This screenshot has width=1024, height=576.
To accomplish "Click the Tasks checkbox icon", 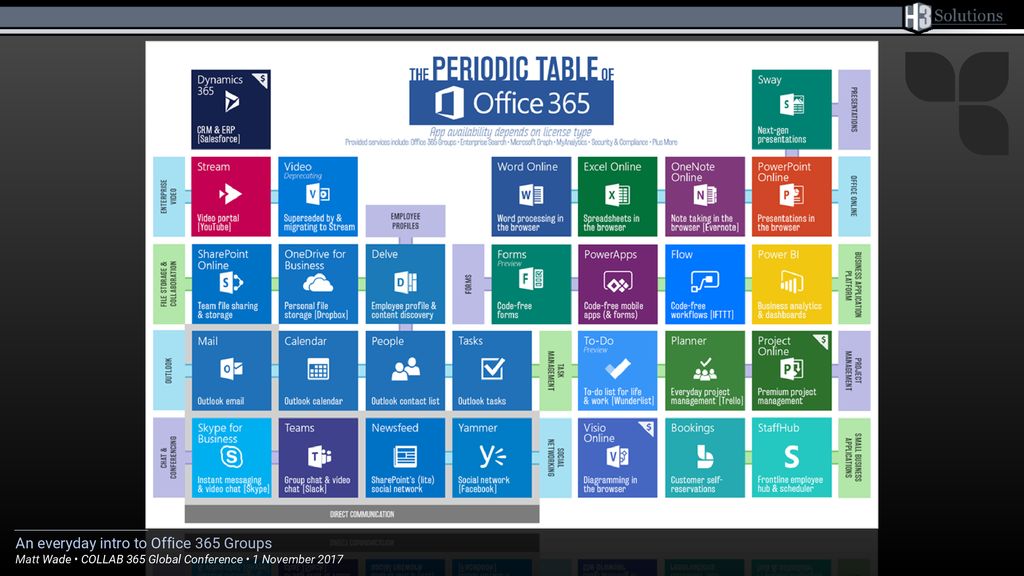I will pyautogui.click(x=492, y=369).
